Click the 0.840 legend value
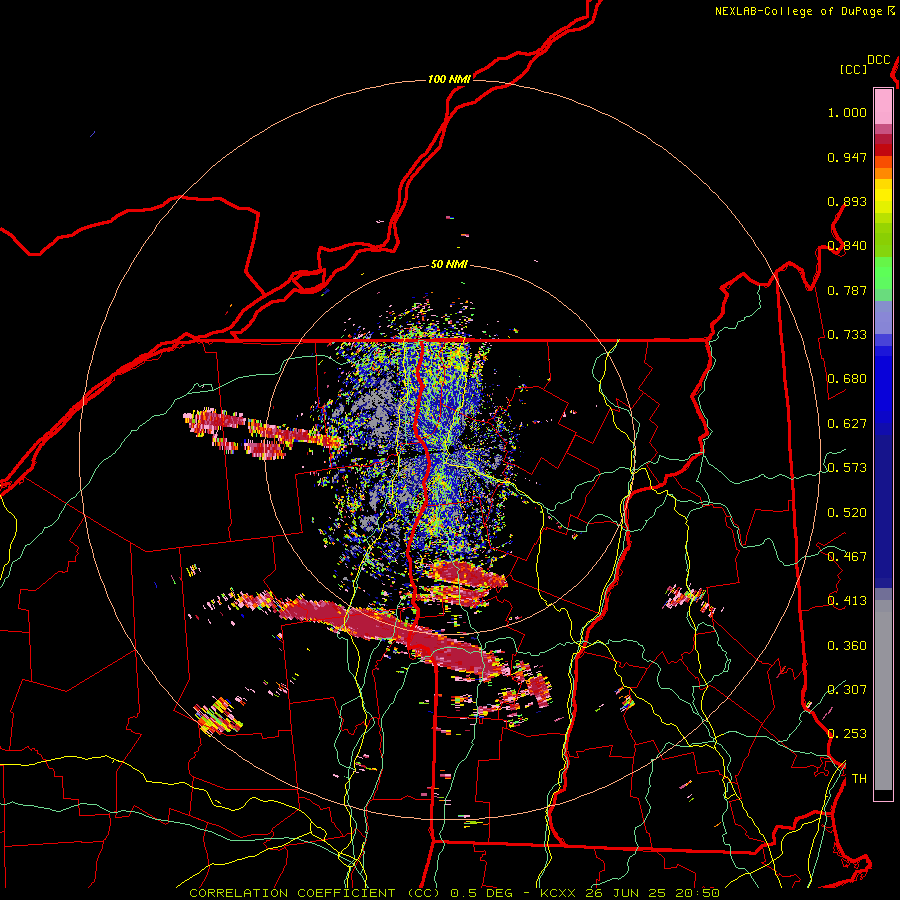The image size is (900, 900). pos(847,246)
